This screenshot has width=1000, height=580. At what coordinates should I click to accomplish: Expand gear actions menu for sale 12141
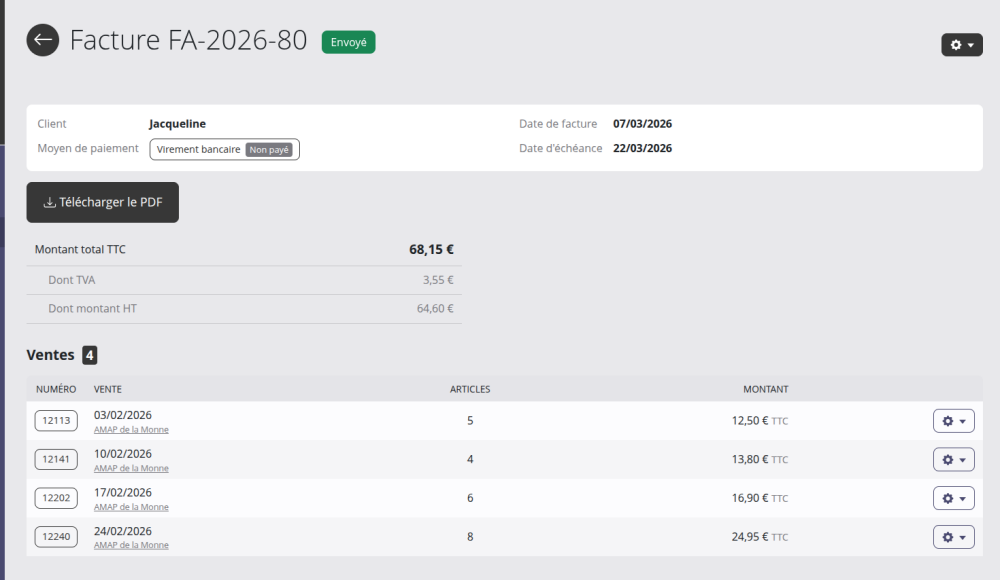pyautogui.click(x=953, y=460)
